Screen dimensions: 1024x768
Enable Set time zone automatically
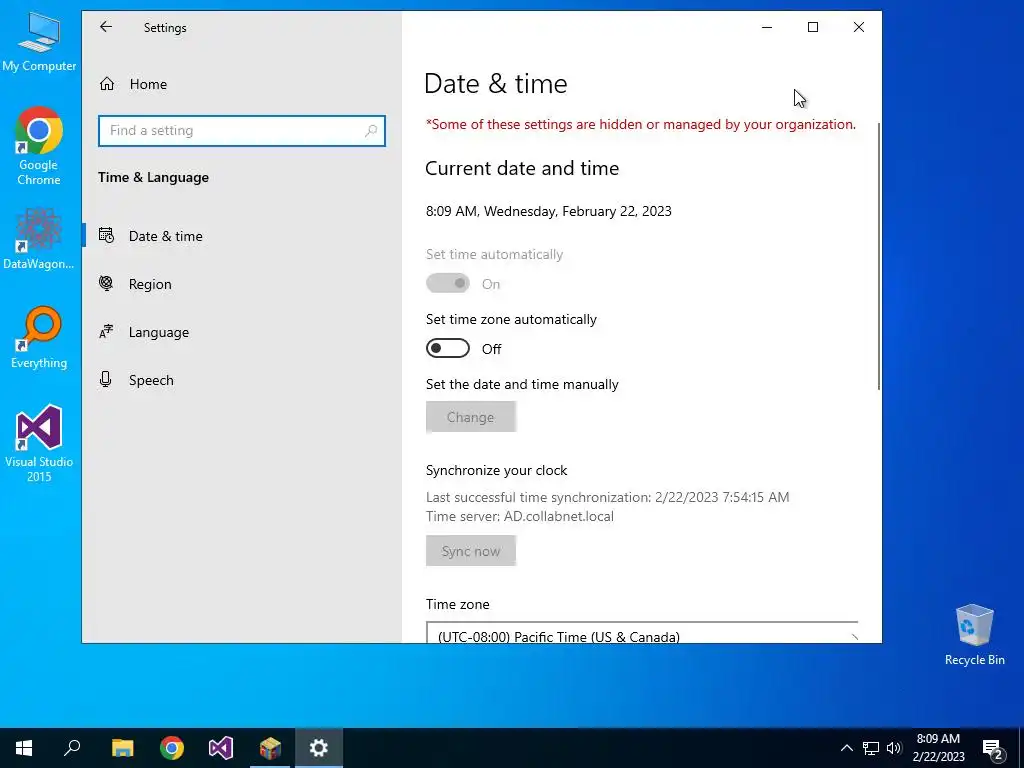[x=447, y=349]
